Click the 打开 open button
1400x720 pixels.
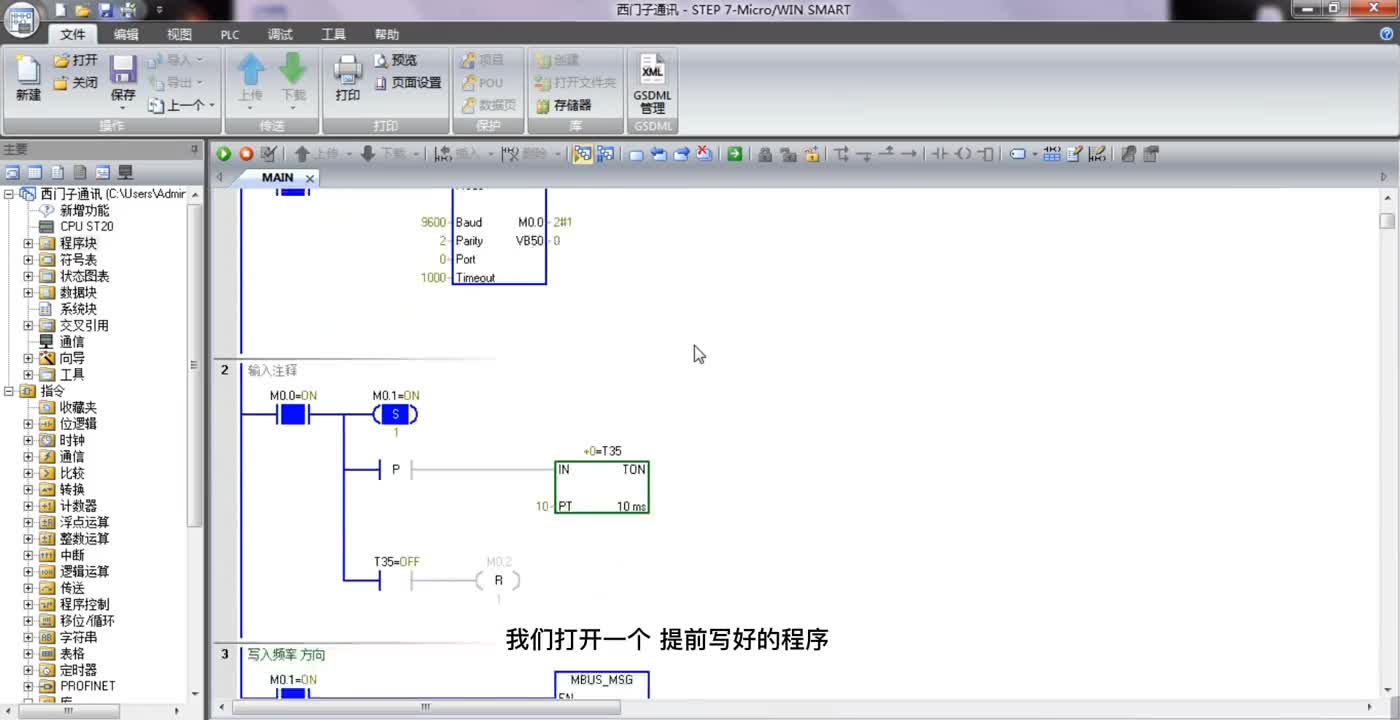point(76,60)
